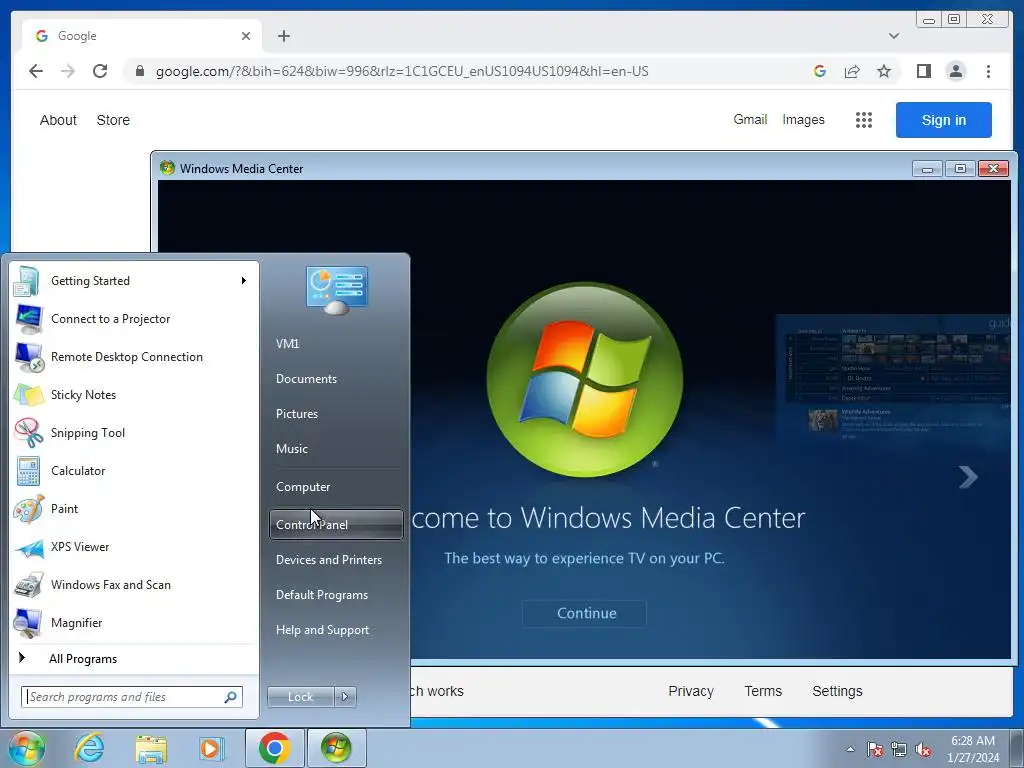Focus Search programs and files box
This screenshot has height=768, width=1024.
[131, 697]
